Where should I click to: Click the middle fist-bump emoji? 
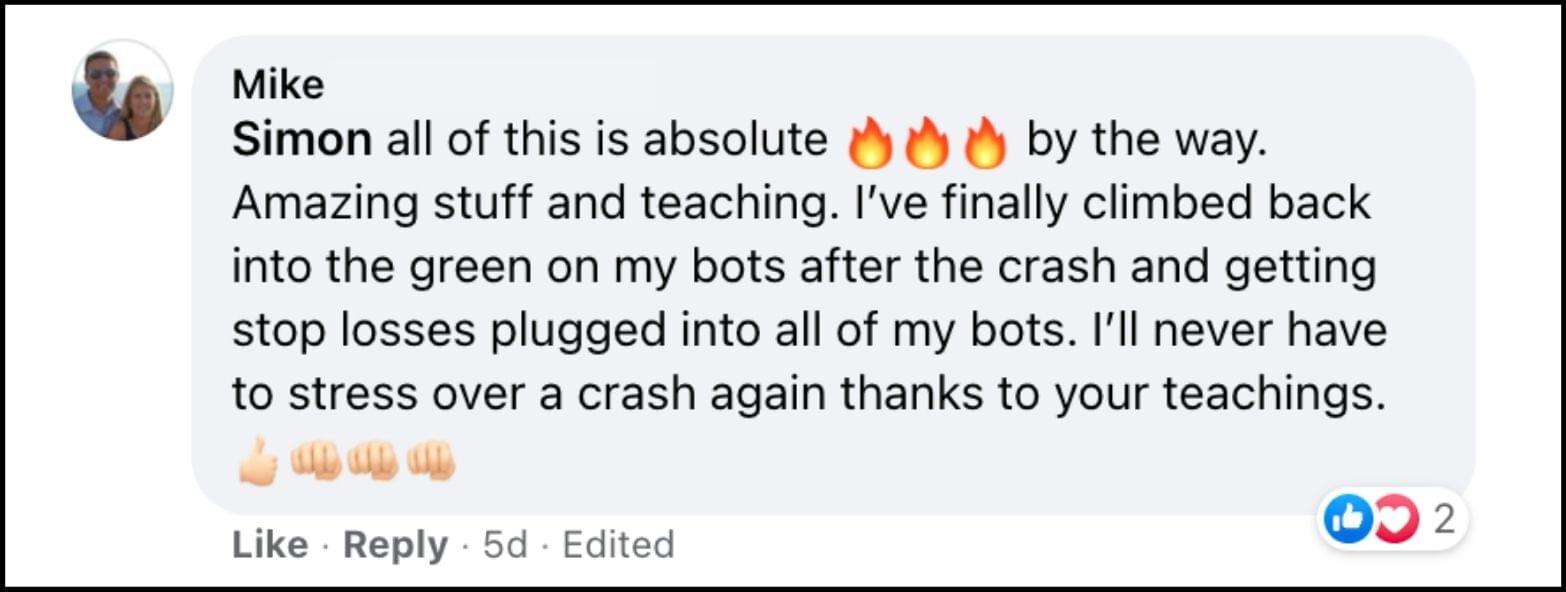(x=372, y=460)
